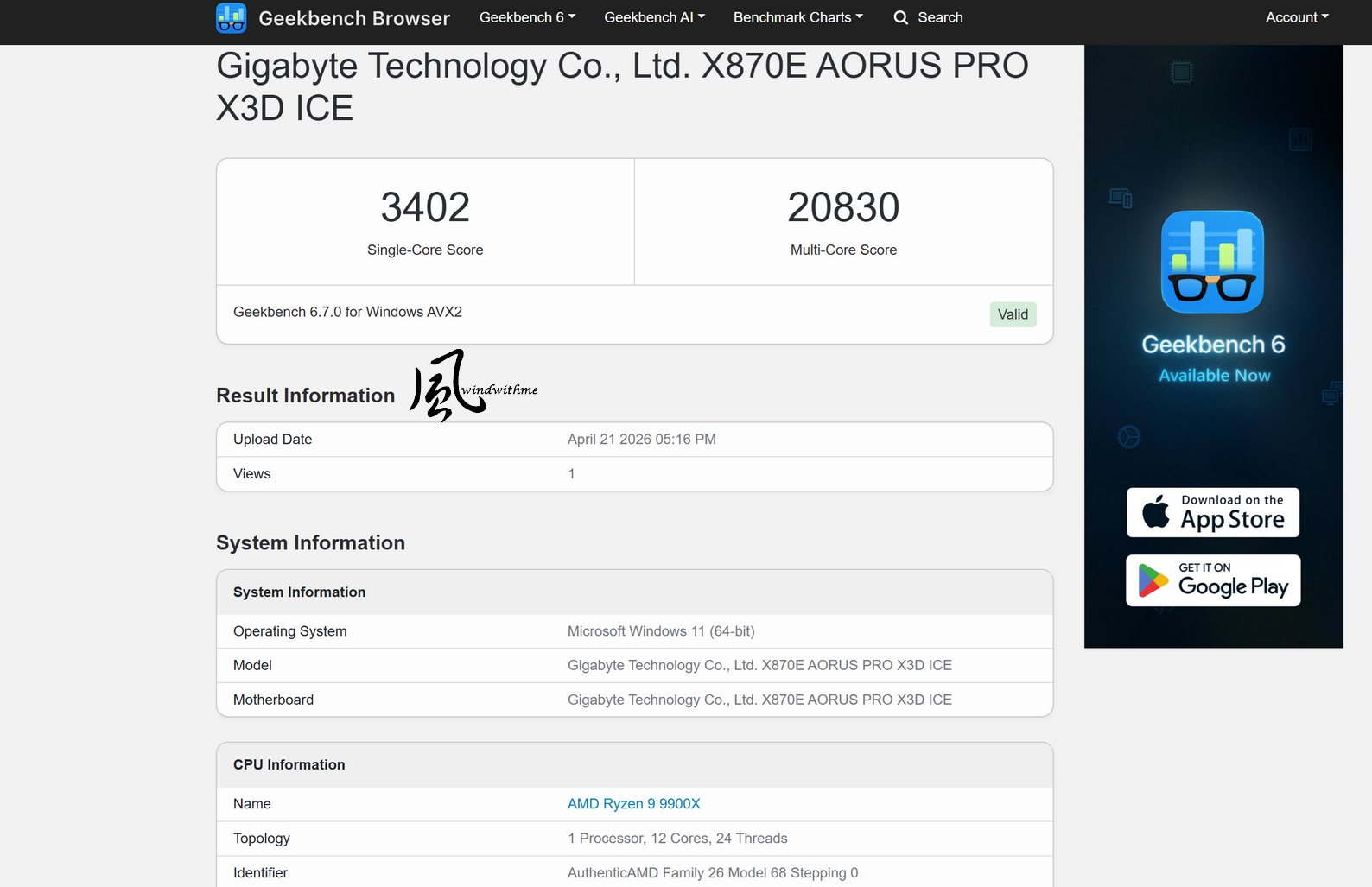
Task: Click the April 21 2026 05:16 PM value
Action: pyautogui.click(x=641, y=440)
